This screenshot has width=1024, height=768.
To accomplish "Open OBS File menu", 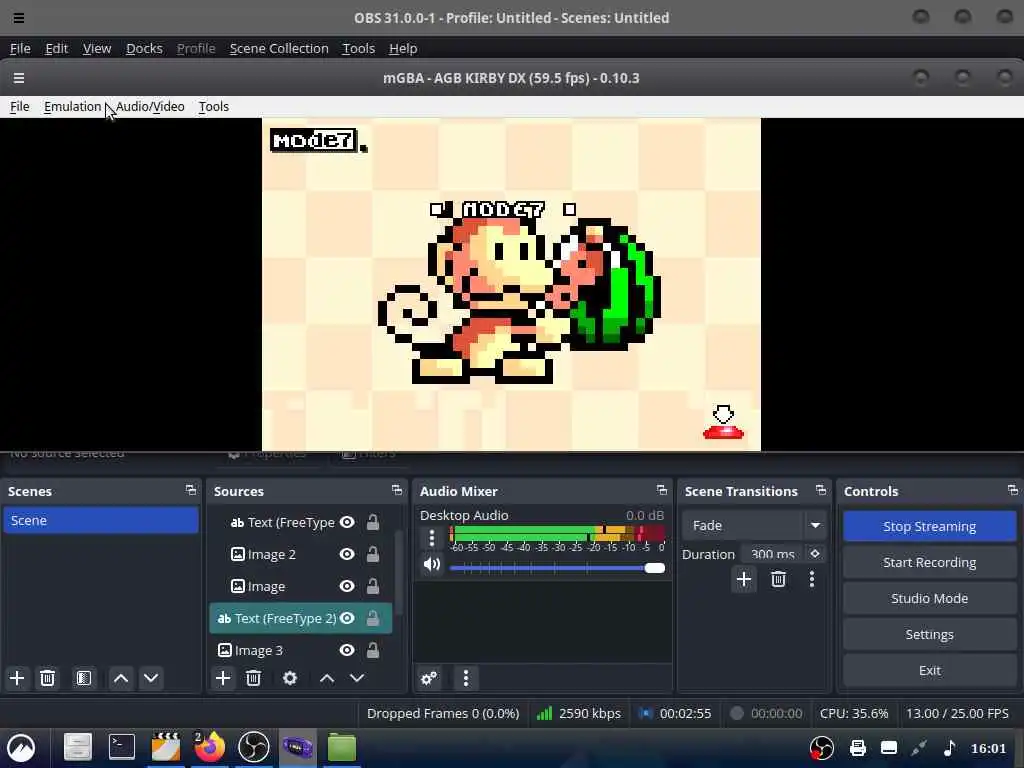I will [x=20, y=48].
